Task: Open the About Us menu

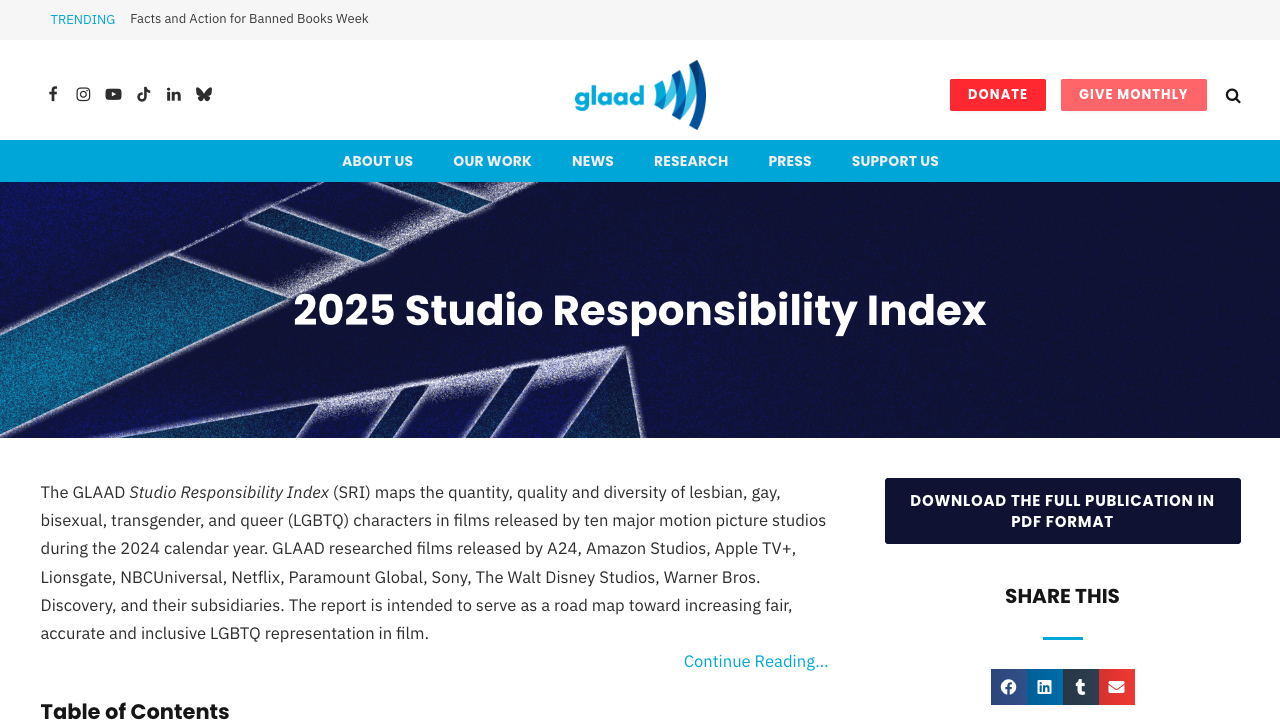Action: (x=377, y=161)
